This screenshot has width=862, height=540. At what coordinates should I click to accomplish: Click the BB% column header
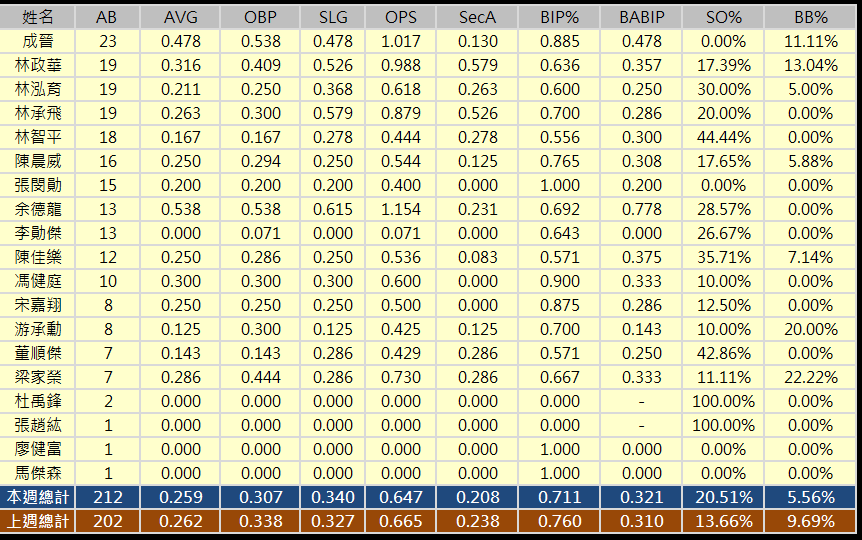click(811, 17)
